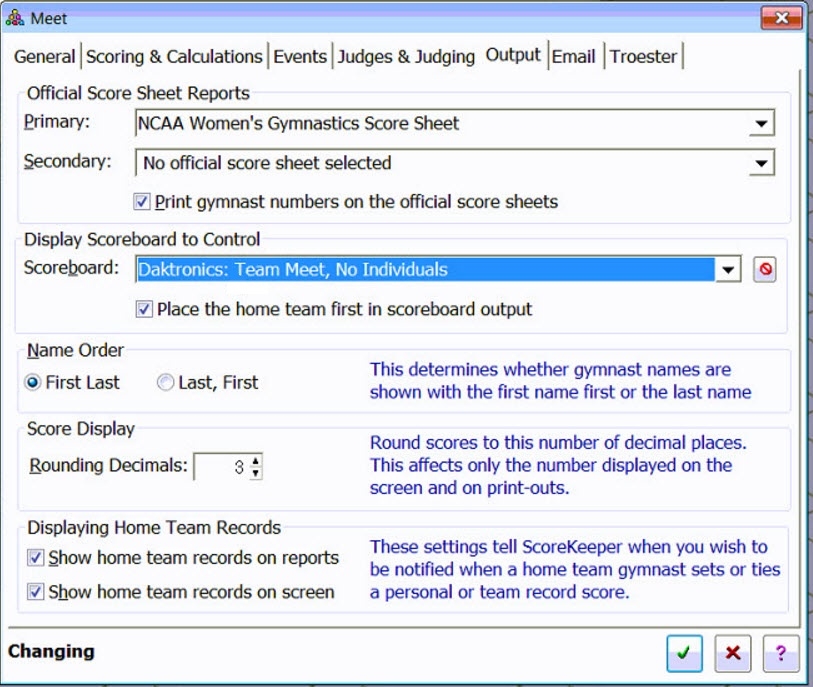Click the red X cancel icon
This screenshot has width=813, height=687.
click(732, 653)
